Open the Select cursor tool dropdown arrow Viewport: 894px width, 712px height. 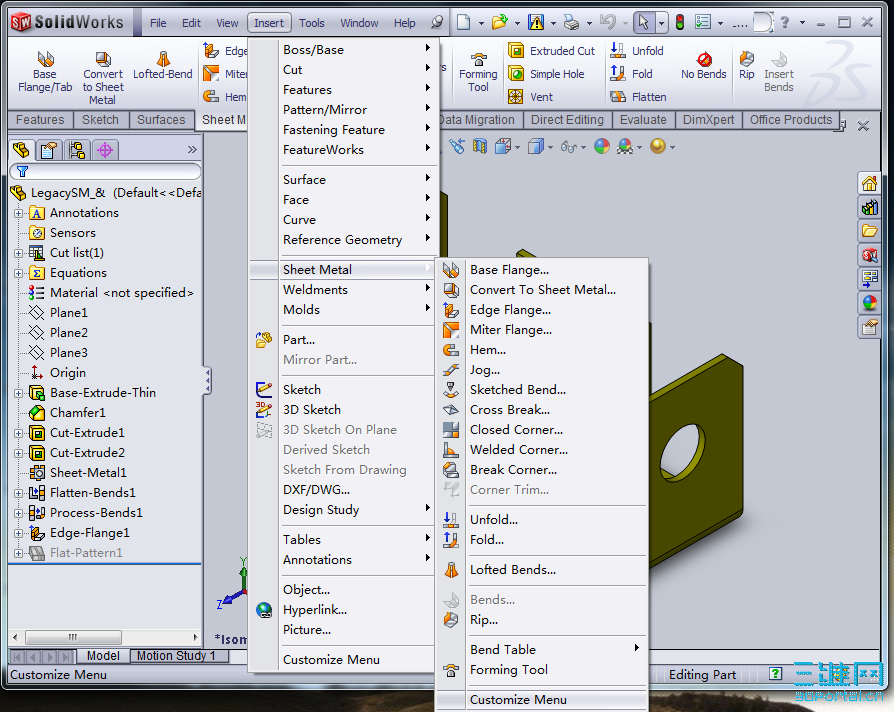click(x=661, y=23)
